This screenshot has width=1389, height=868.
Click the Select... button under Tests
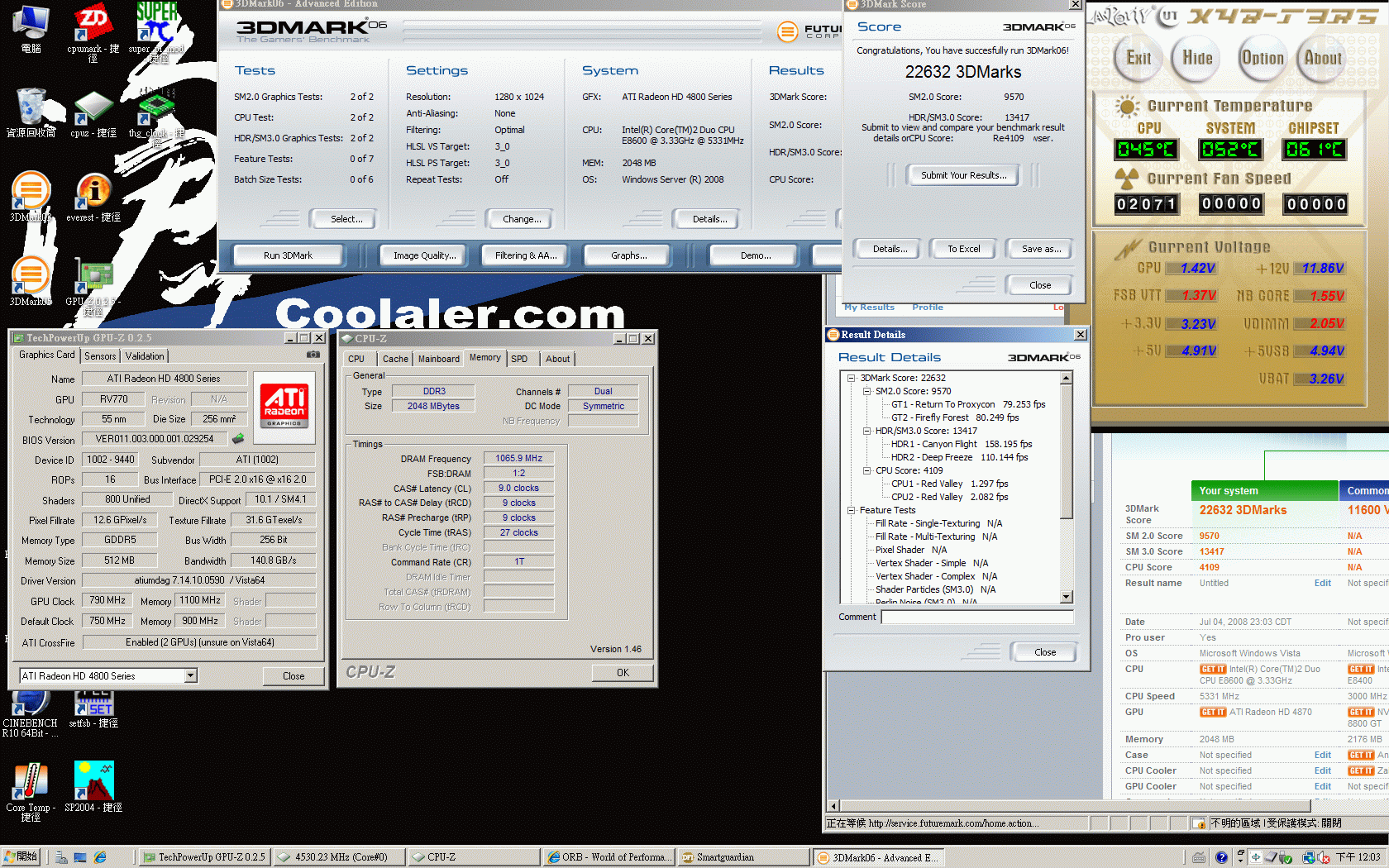[x=346, y=219]
